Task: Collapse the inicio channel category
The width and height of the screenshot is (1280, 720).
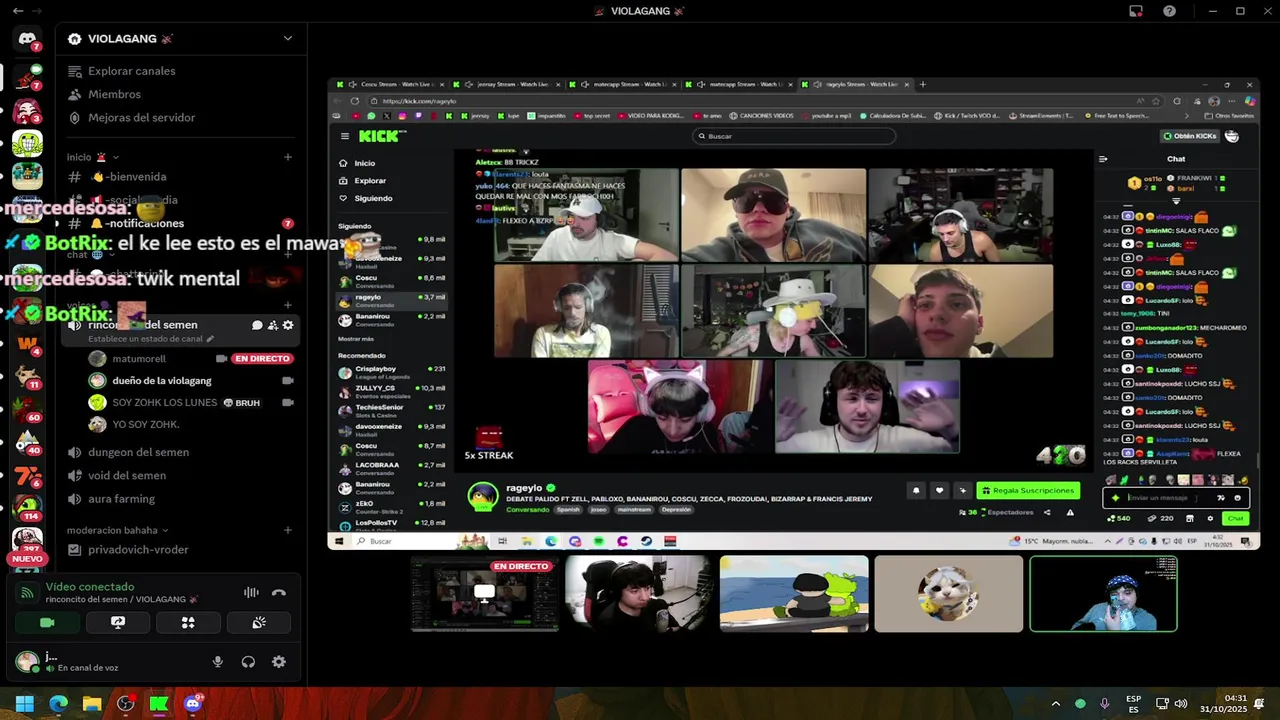Action: [93, 157]
